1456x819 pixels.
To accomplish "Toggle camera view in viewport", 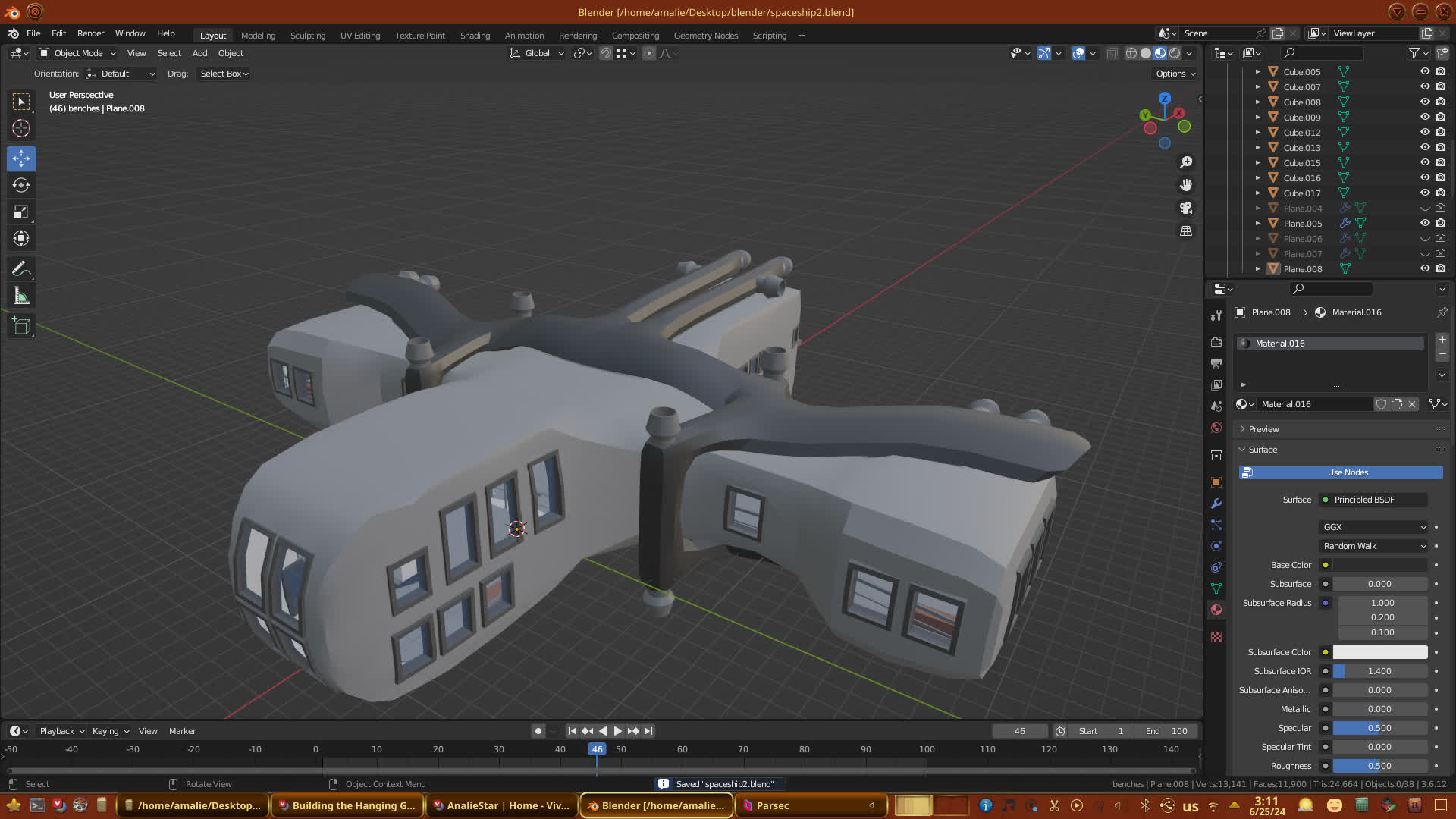I will tap(1186, 208).
